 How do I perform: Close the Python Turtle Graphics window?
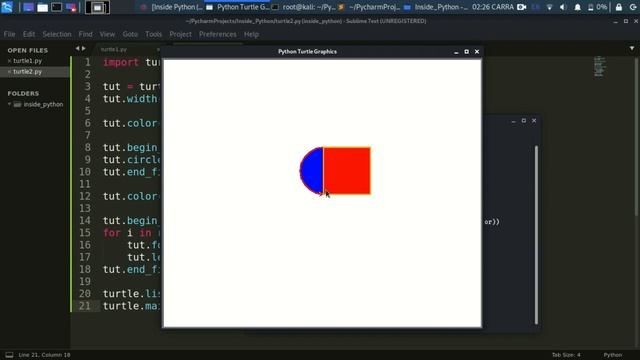[x=477, y=52]
